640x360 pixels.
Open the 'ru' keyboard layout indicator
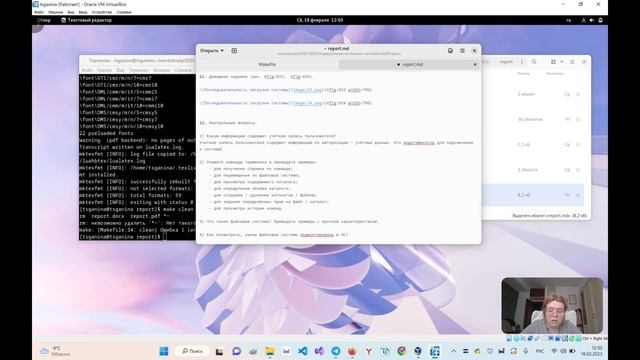point(569,20)
